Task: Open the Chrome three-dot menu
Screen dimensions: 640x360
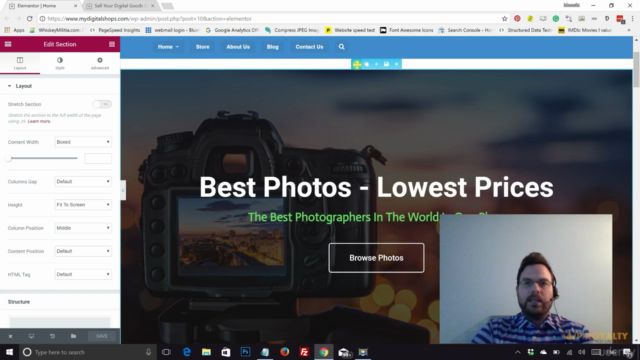Action: [x=632, y=19]
